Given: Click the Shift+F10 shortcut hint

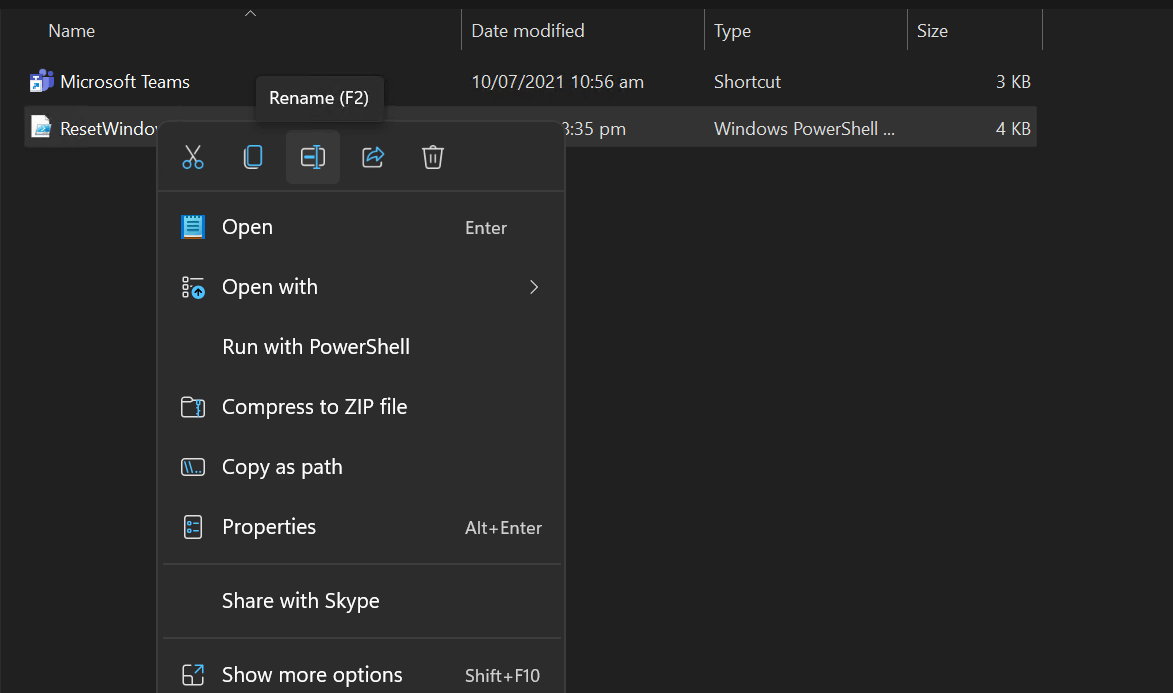Looking at the screenshot, I should [x=502, y=676].
